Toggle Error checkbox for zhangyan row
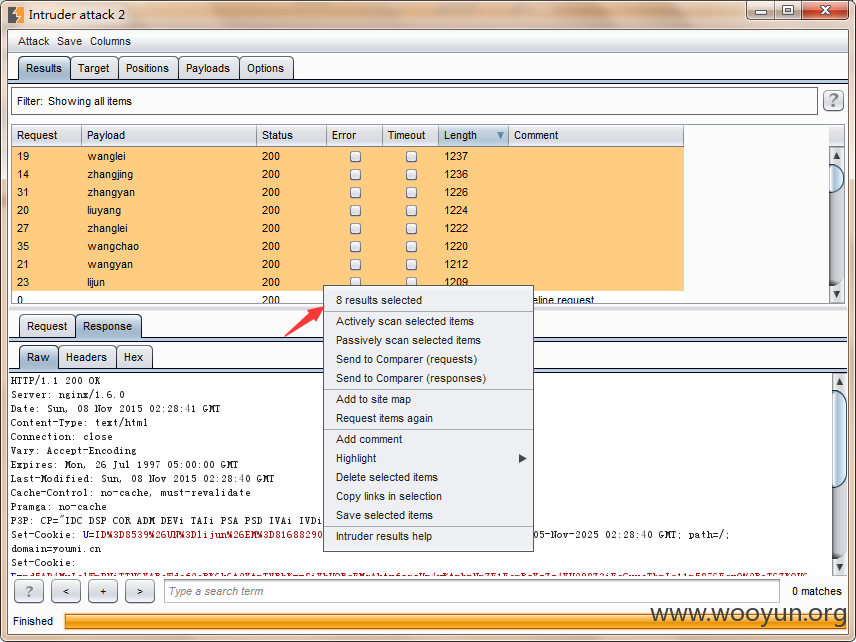This screenshot has width=856, height=642. point(355,193)
